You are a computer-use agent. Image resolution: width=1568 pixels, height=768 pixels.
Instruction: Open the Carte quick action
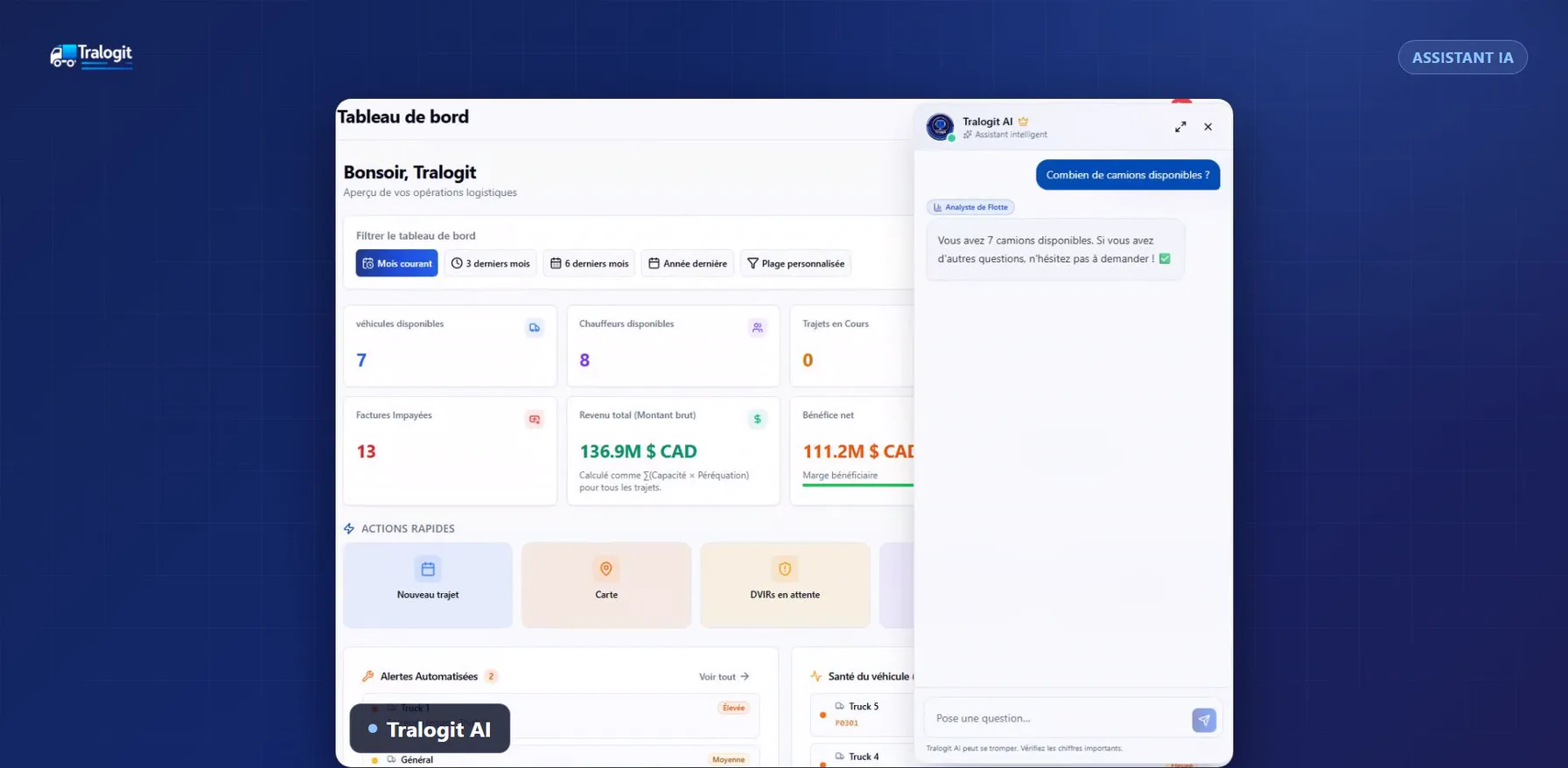pyautogui.click(x=606, y=585)
